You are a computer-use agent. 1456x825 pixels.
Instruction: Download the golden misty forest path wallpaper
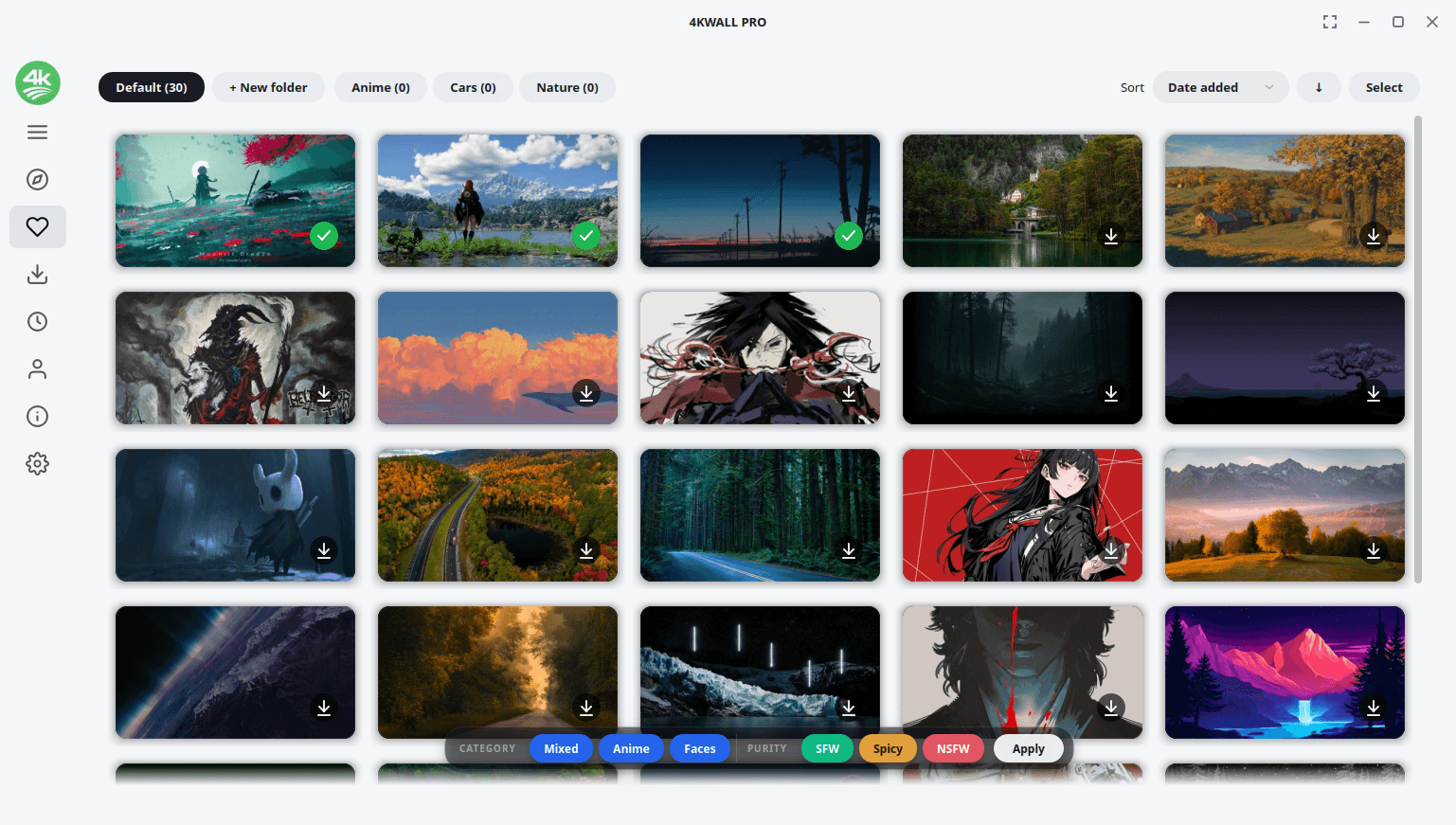586,708
